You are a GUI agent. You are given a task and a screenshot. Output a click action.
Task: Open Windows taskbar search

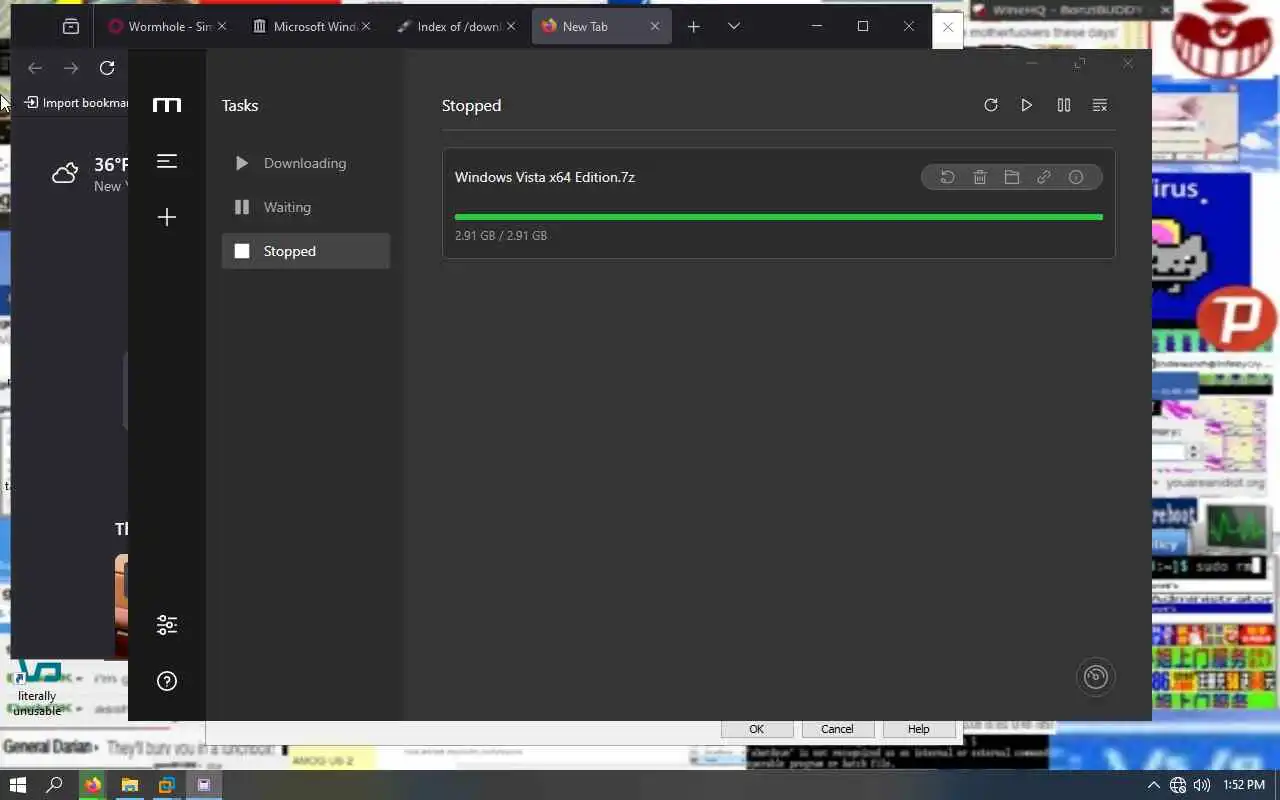pyautogui.click(x=55, y=785)
